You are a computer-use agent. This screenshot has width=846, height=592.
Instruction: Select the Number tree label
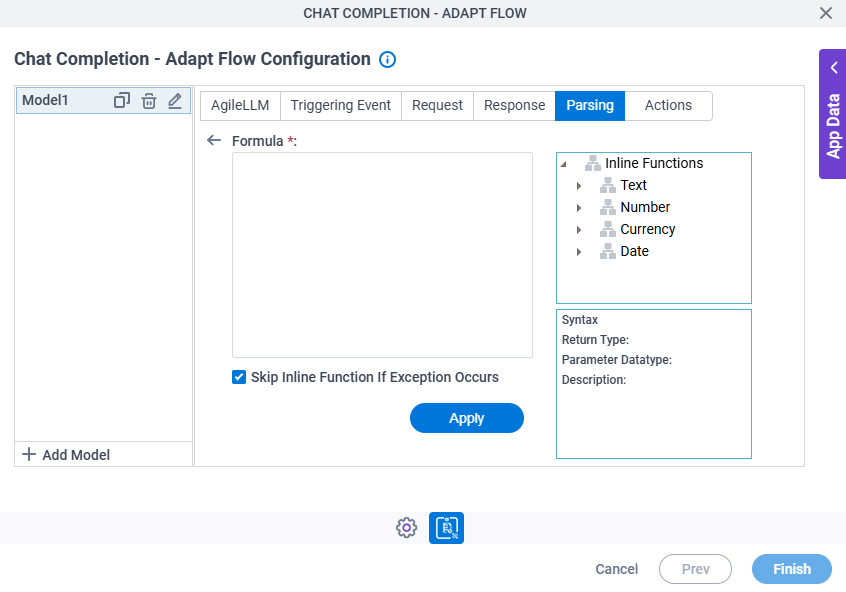(645, 207)
